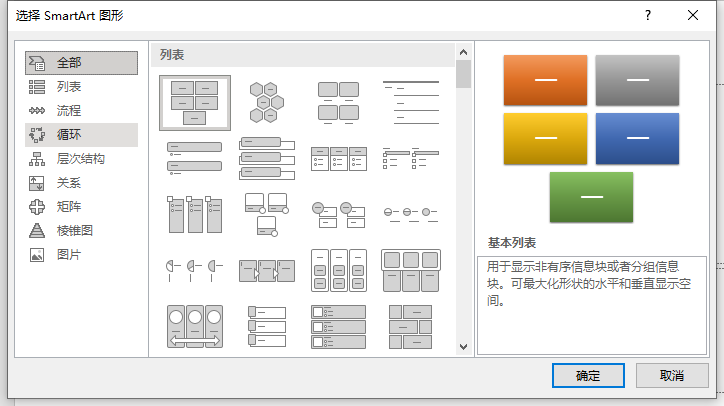Switch to the 关系 category
This screenshot has height=406, width=724.
point(81,183)
